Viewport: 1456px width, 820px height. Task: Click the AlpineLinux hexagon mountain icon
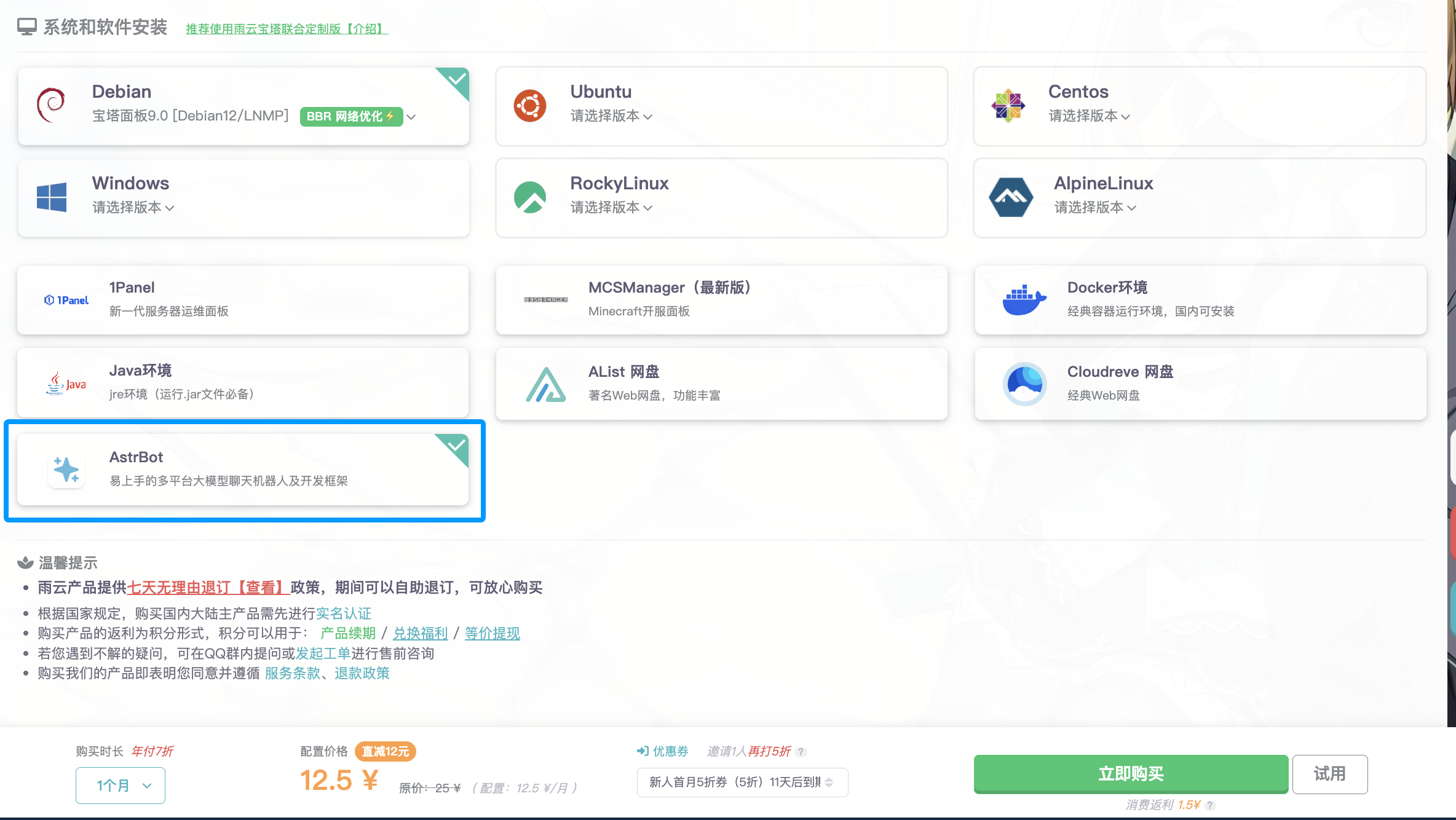click(x=1010, y=197)
